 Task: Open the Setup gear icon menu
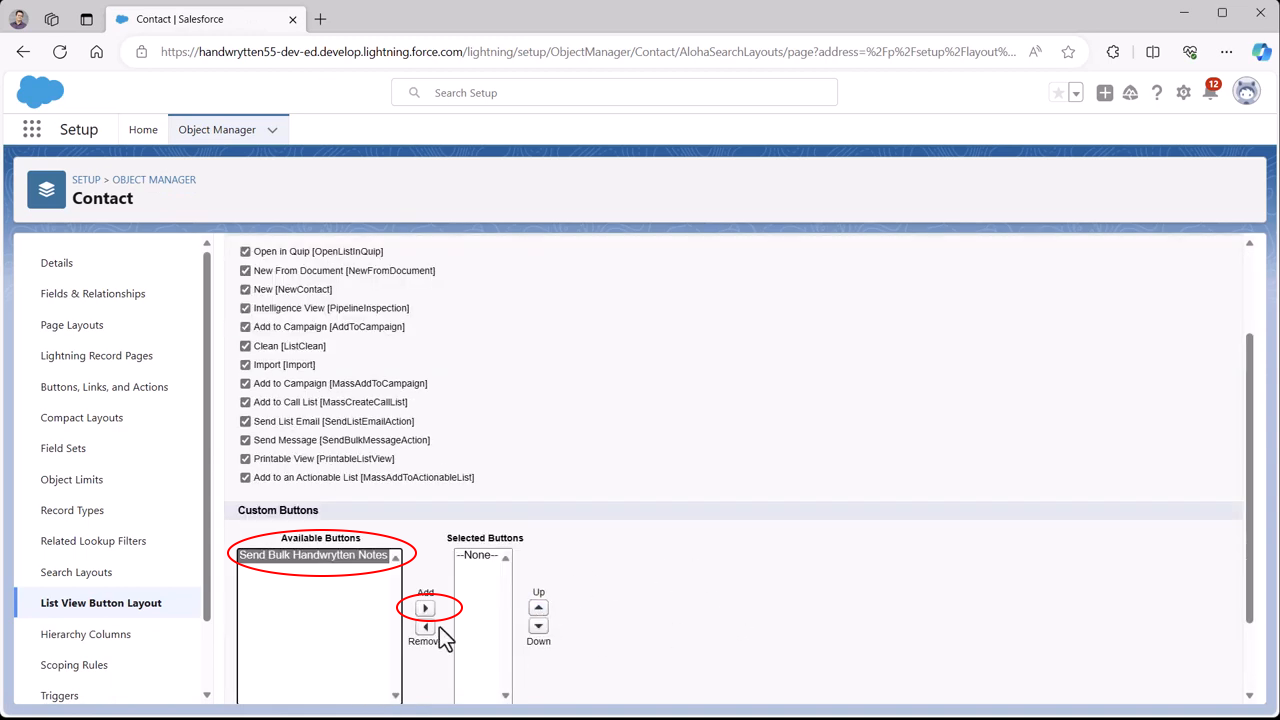1183,93
